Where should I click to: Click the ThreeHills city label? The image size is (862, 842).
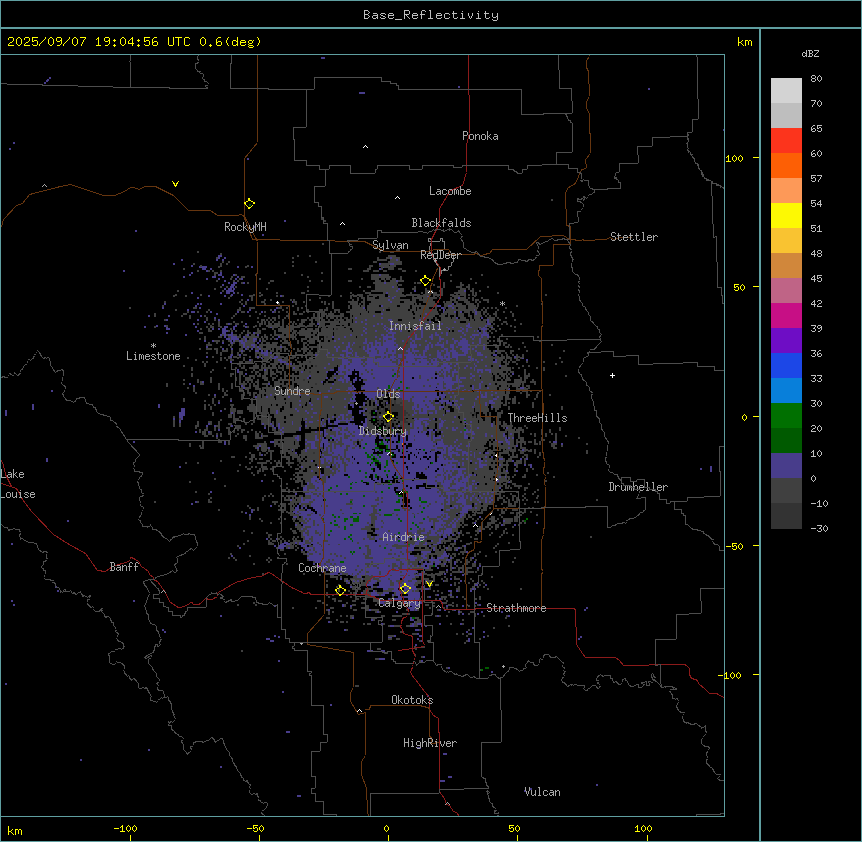537,418
